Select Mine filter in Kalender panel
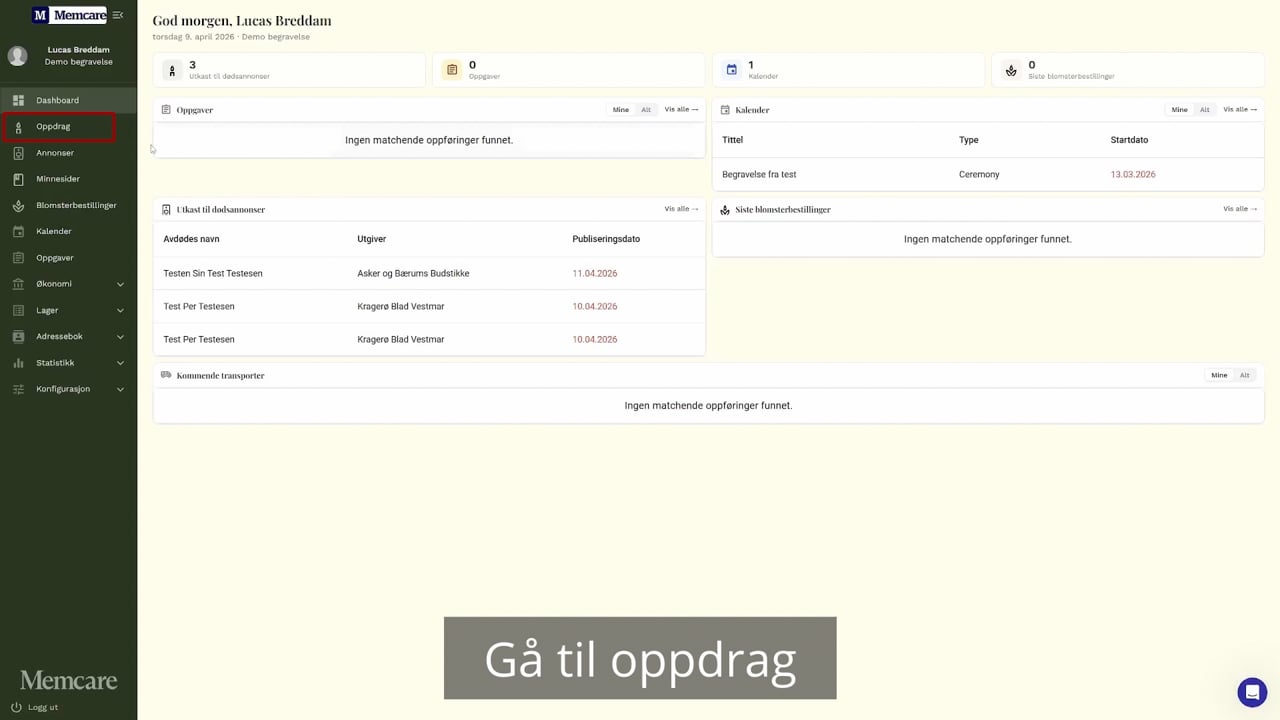The image size is (1280, 720). click(x=1180, y=110)
